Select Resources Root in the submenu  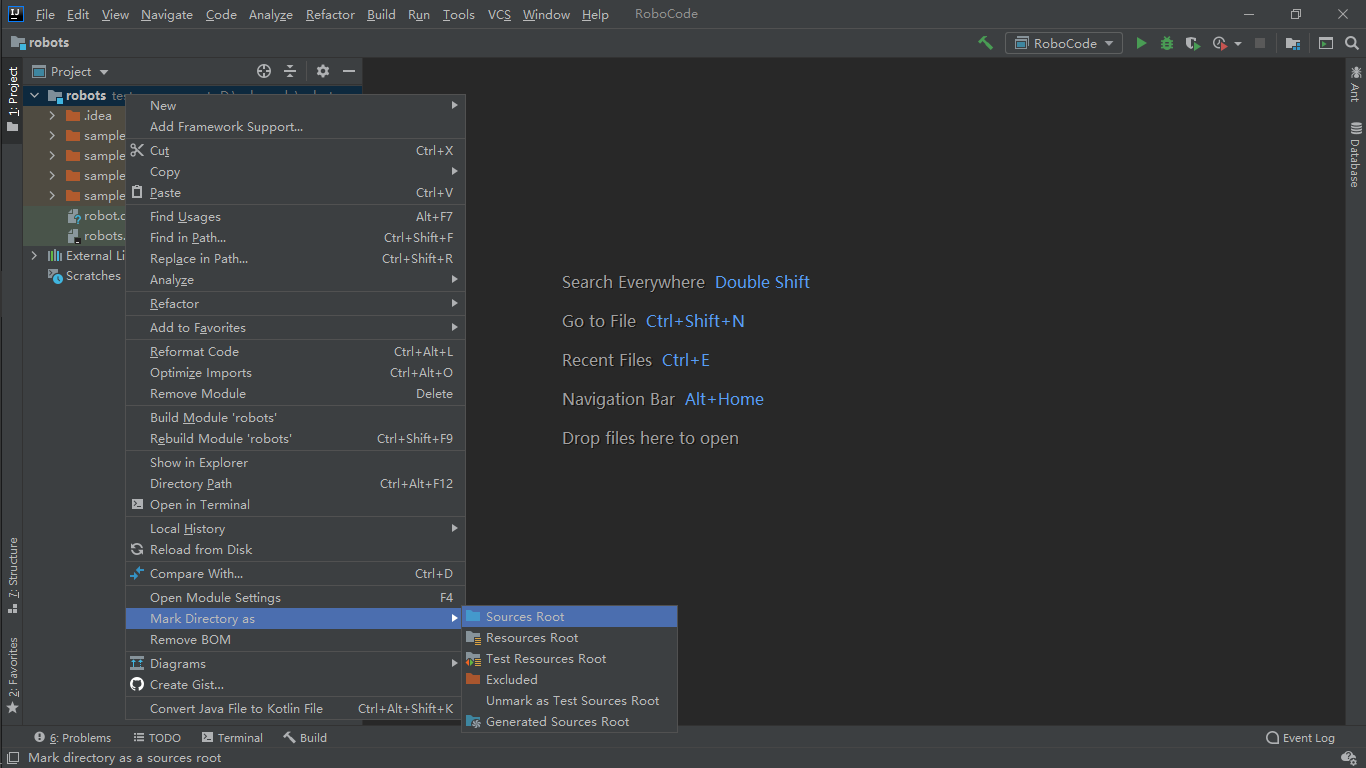point(570,638)
